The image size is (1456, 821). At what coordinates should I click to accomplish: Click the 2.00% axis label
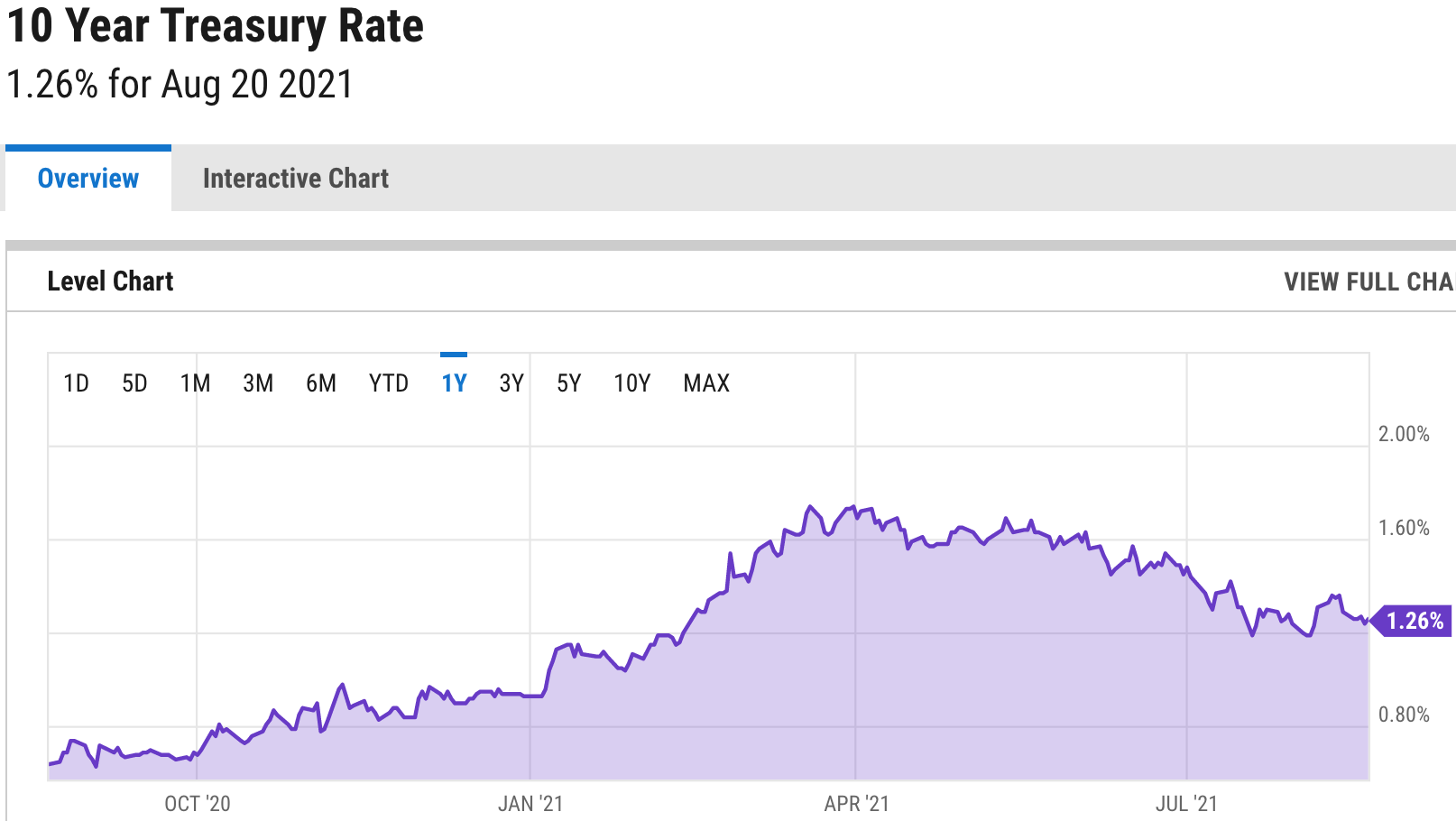(1404, 434)
